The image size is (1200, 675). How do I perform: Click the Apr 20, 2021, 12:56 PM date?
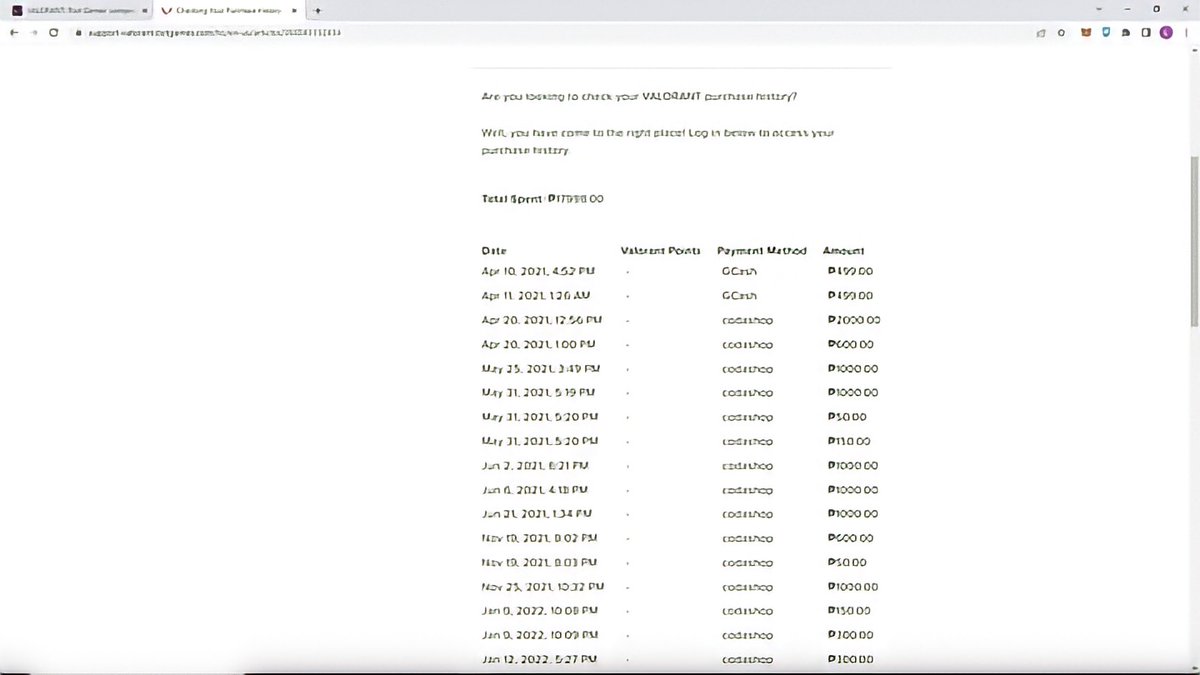point(541,320)
